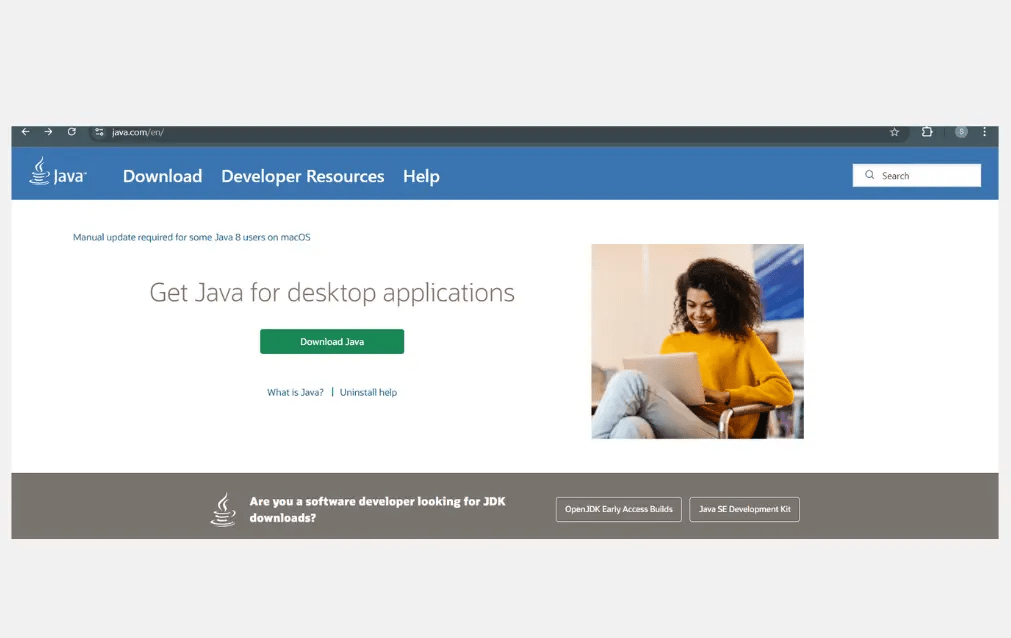1011x638 pixels.
Task: Click the browser forward arrow
Action: tap(48, 131)
